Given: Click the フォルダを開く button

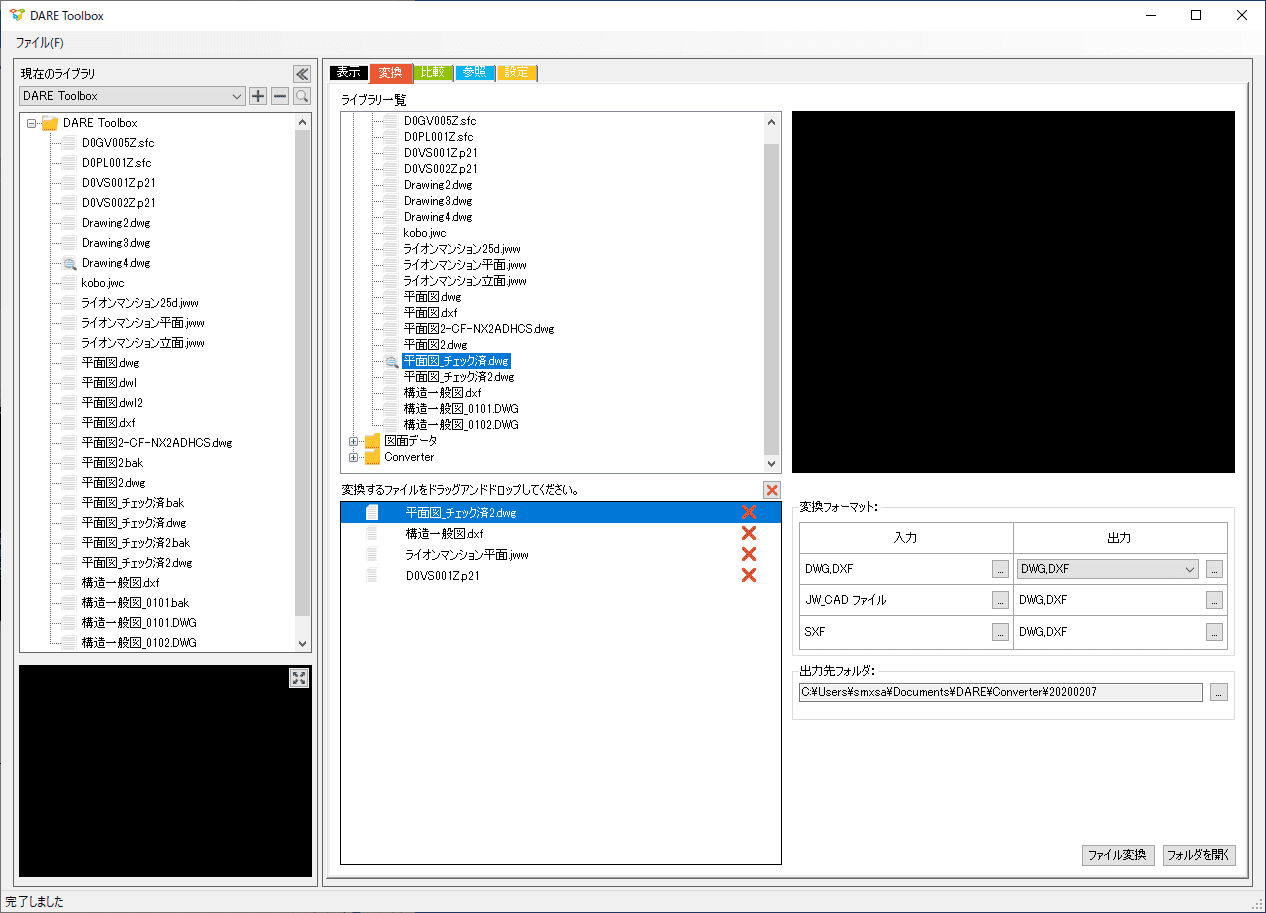Looking at the screenshot, I should tap(1199, 856).
